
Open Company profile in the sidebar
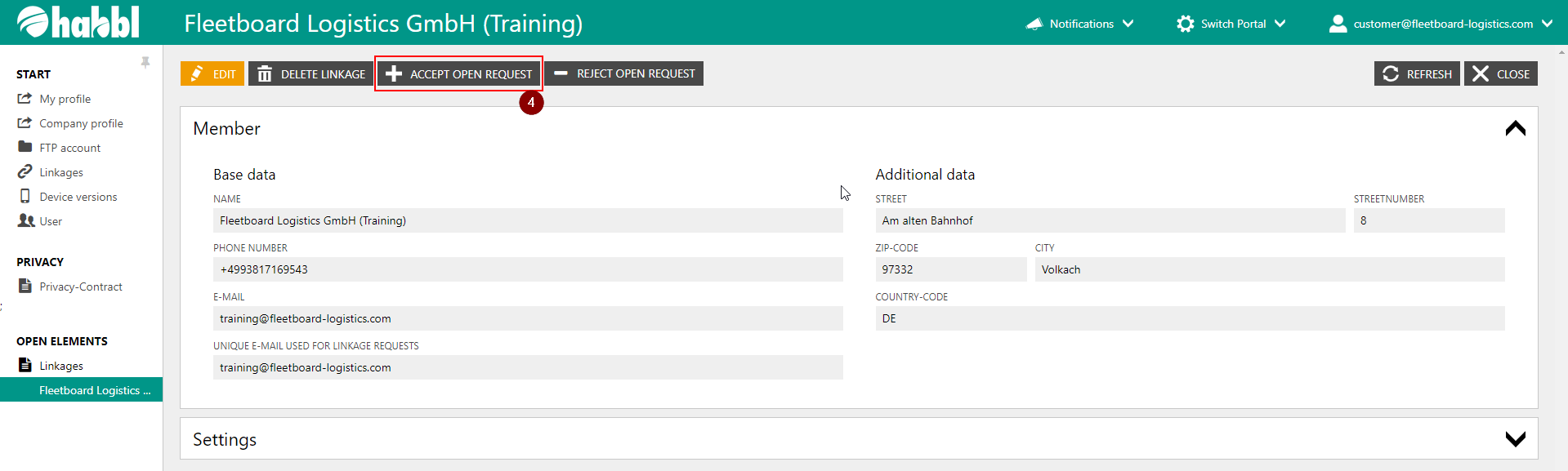point(81,123)
